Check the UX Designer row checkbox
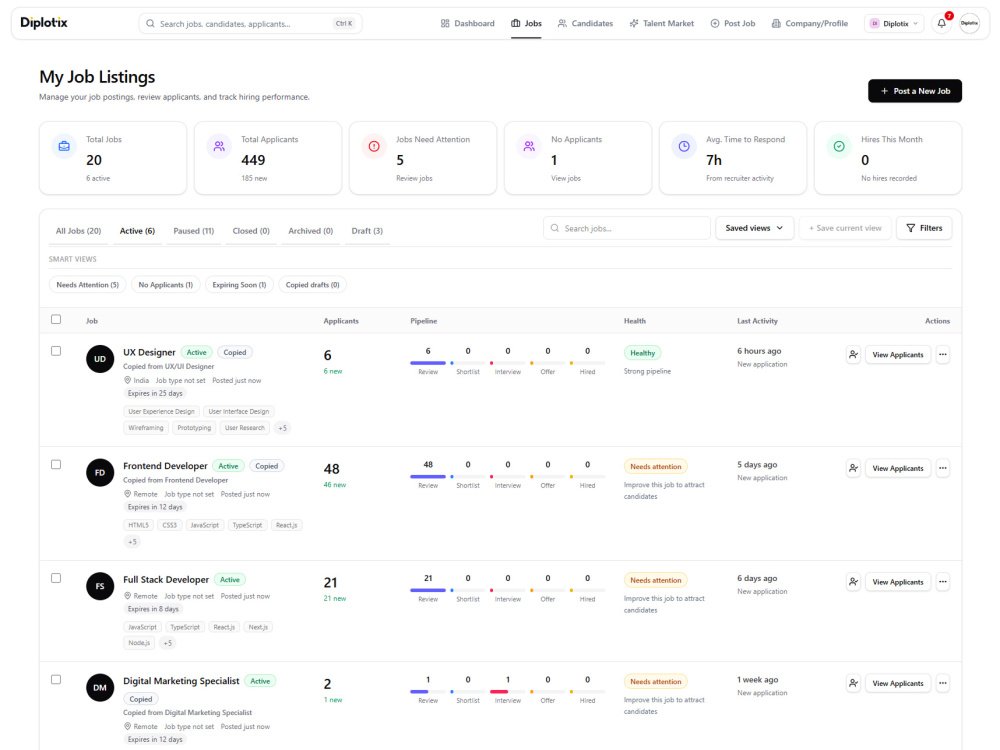This screenshot has height=750, width=1000. (56, 351)
